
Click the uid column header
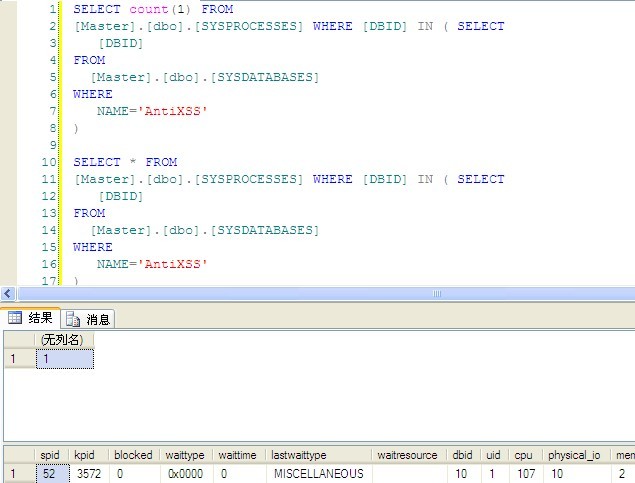(494, 455)
